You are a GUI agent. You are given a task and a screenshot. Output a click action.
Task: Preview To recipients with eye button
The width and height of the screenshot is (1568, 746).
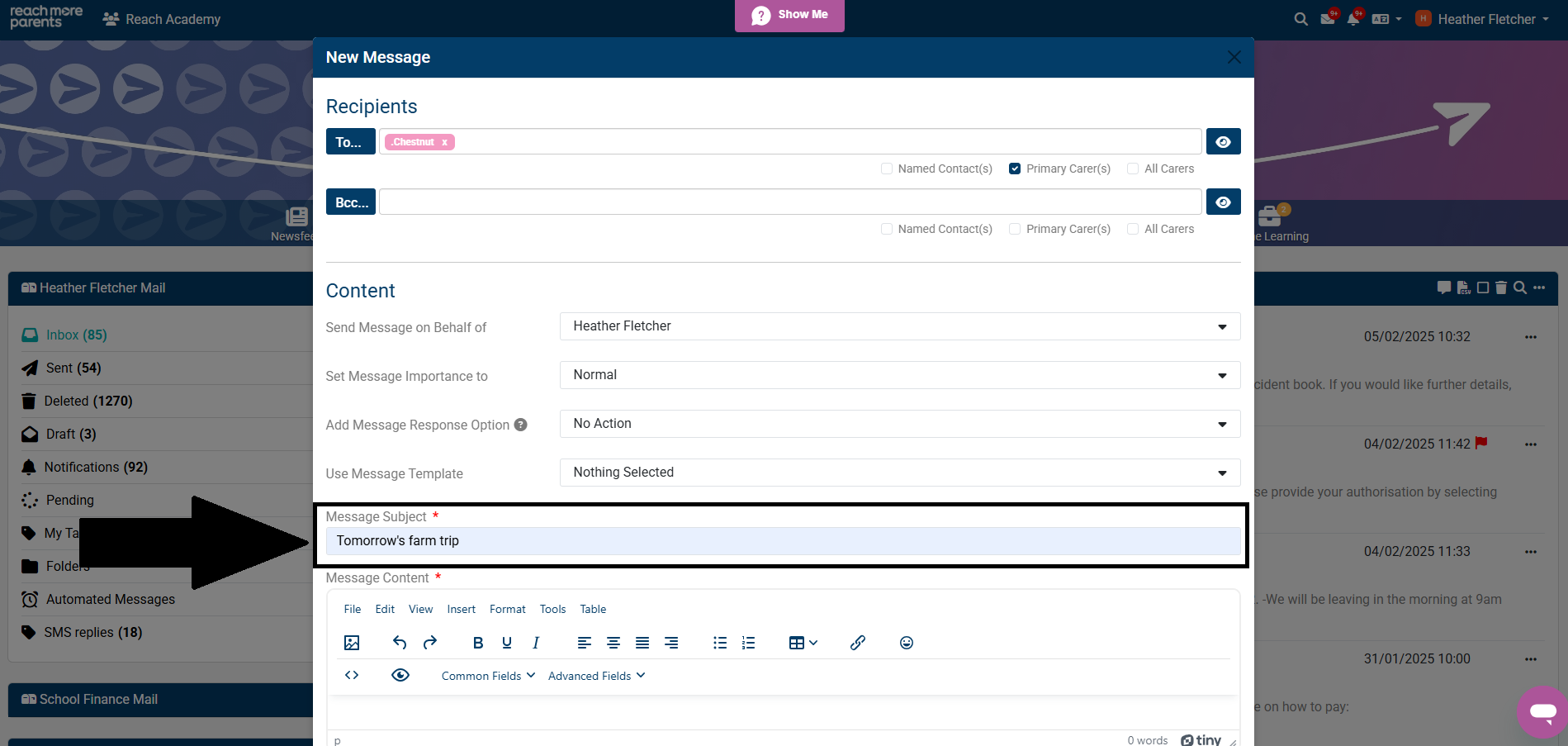[x=1223, y=141]
